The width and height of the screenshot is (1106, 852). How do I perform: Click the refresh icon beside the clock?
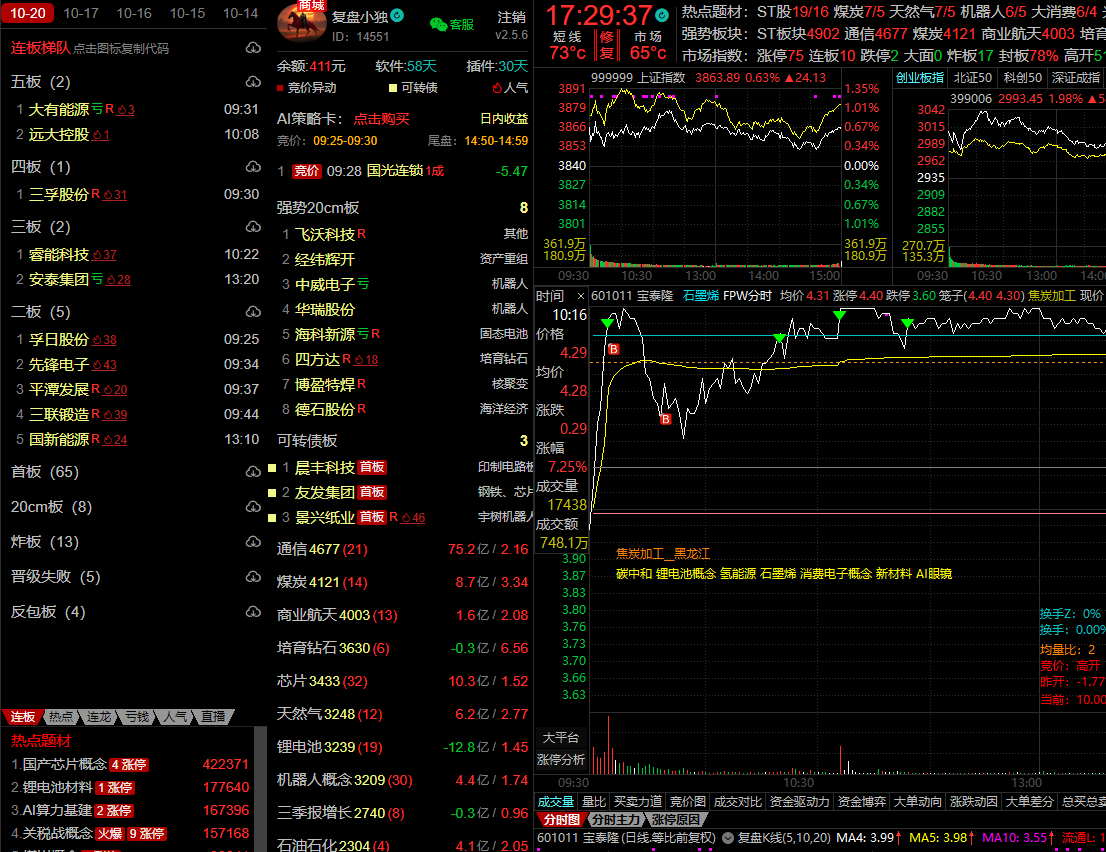661,17
